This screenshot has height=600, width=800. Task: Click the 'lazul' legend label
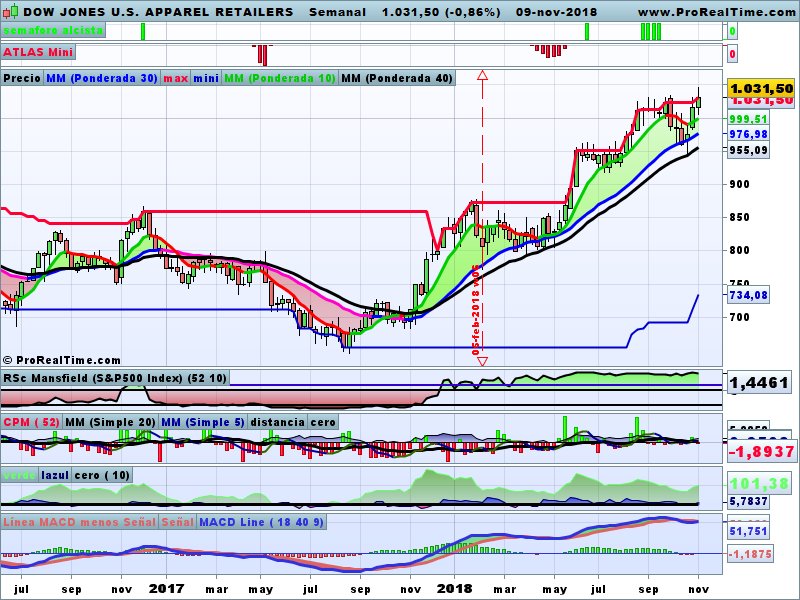(55, 475)
